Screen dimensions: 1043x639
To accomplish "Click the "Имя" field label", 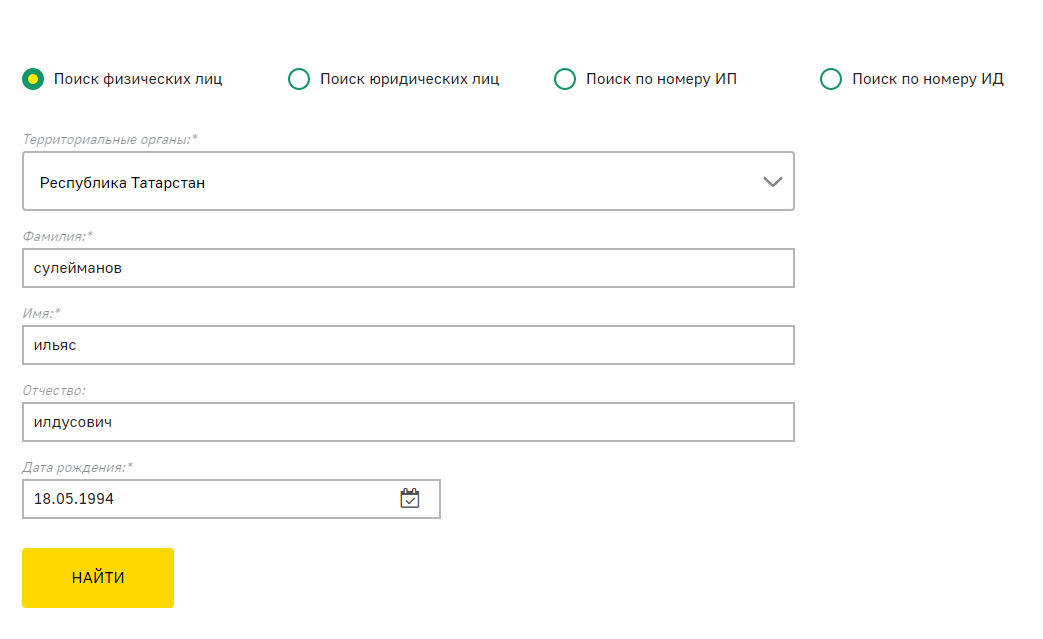I will click(x=41, y=313).
